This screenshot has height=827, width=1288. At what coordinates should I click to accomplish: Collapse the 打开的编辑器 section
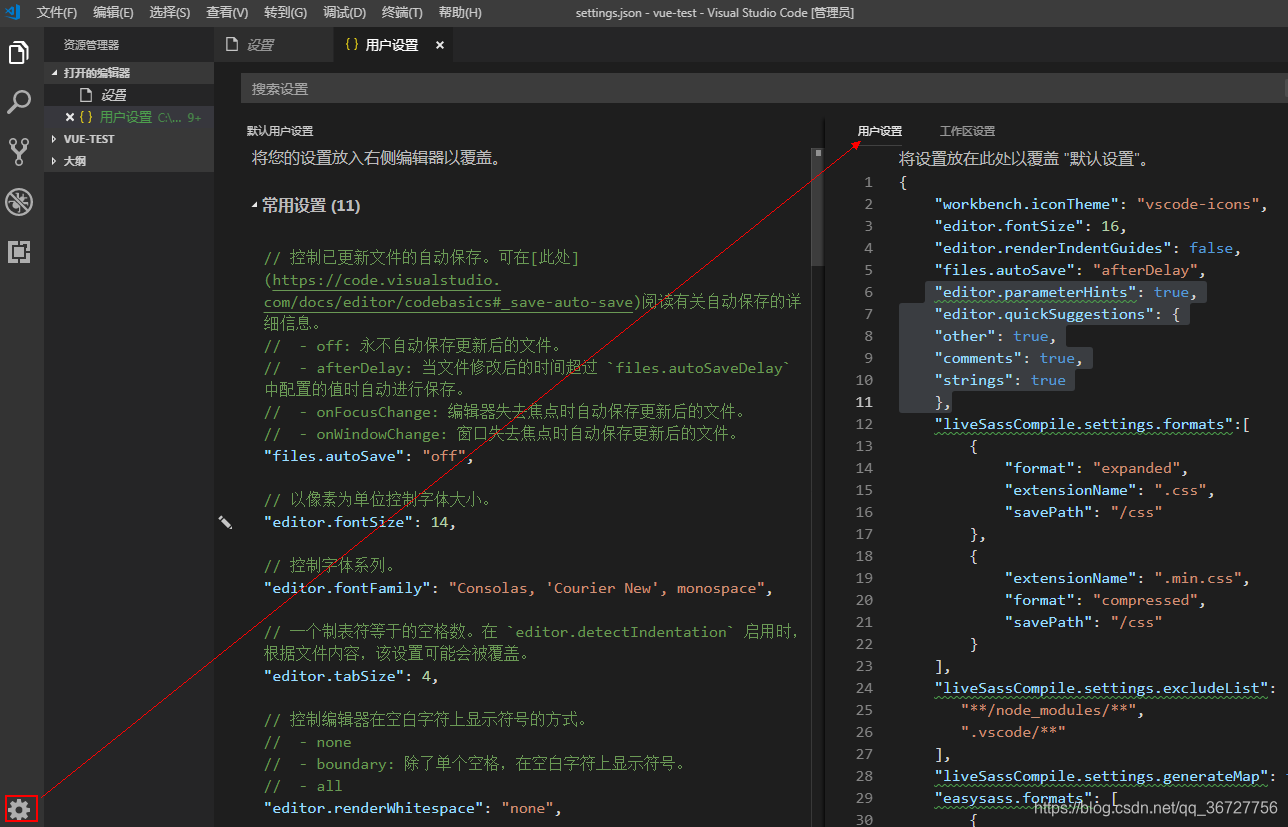(129, 73)
